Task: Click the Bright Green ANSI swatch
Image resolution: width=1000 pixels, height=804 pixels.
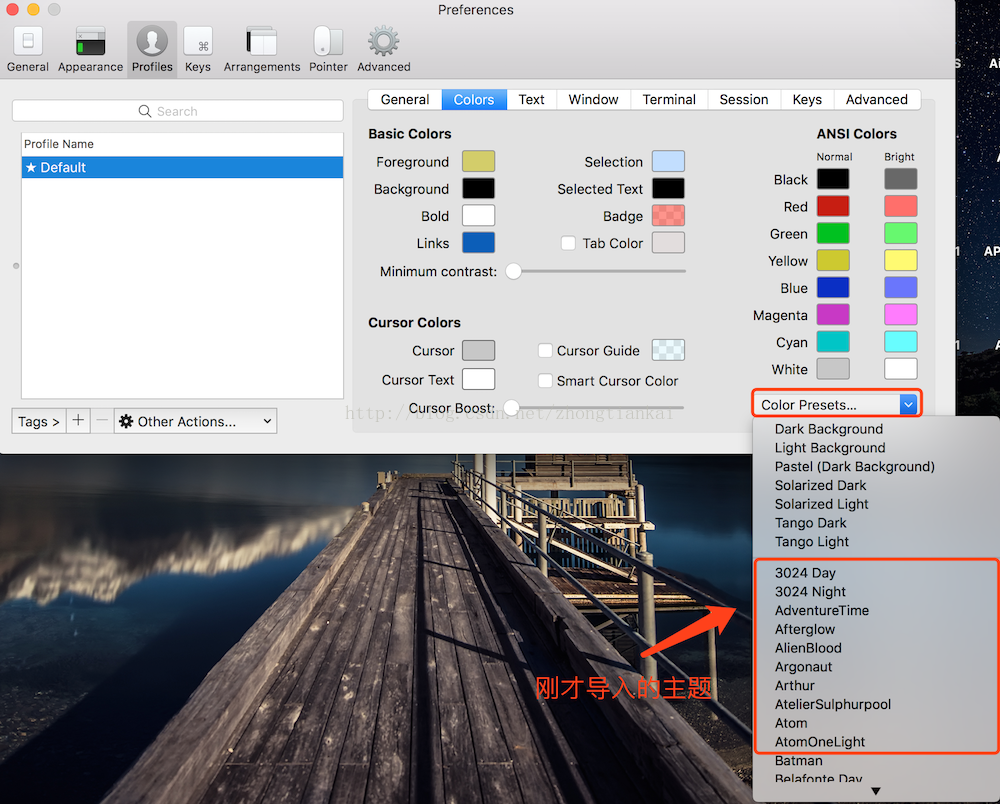Action: pos(901,233)
